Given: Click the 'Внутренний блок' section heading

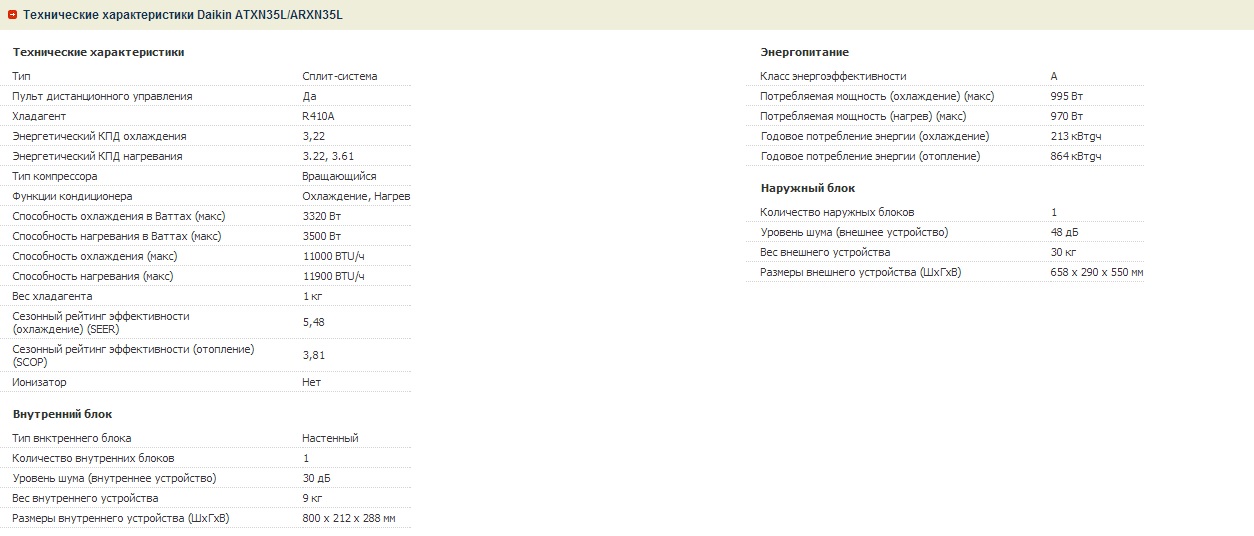Looking at the screenshot, I should 62,414.
